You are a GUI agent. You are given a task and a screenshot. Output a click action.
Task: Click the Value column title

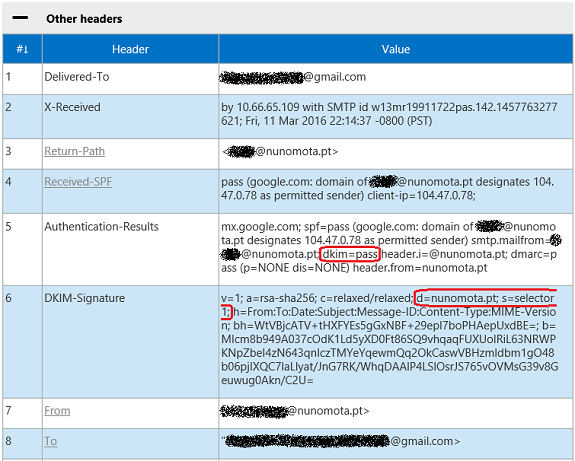coord(396,49)
